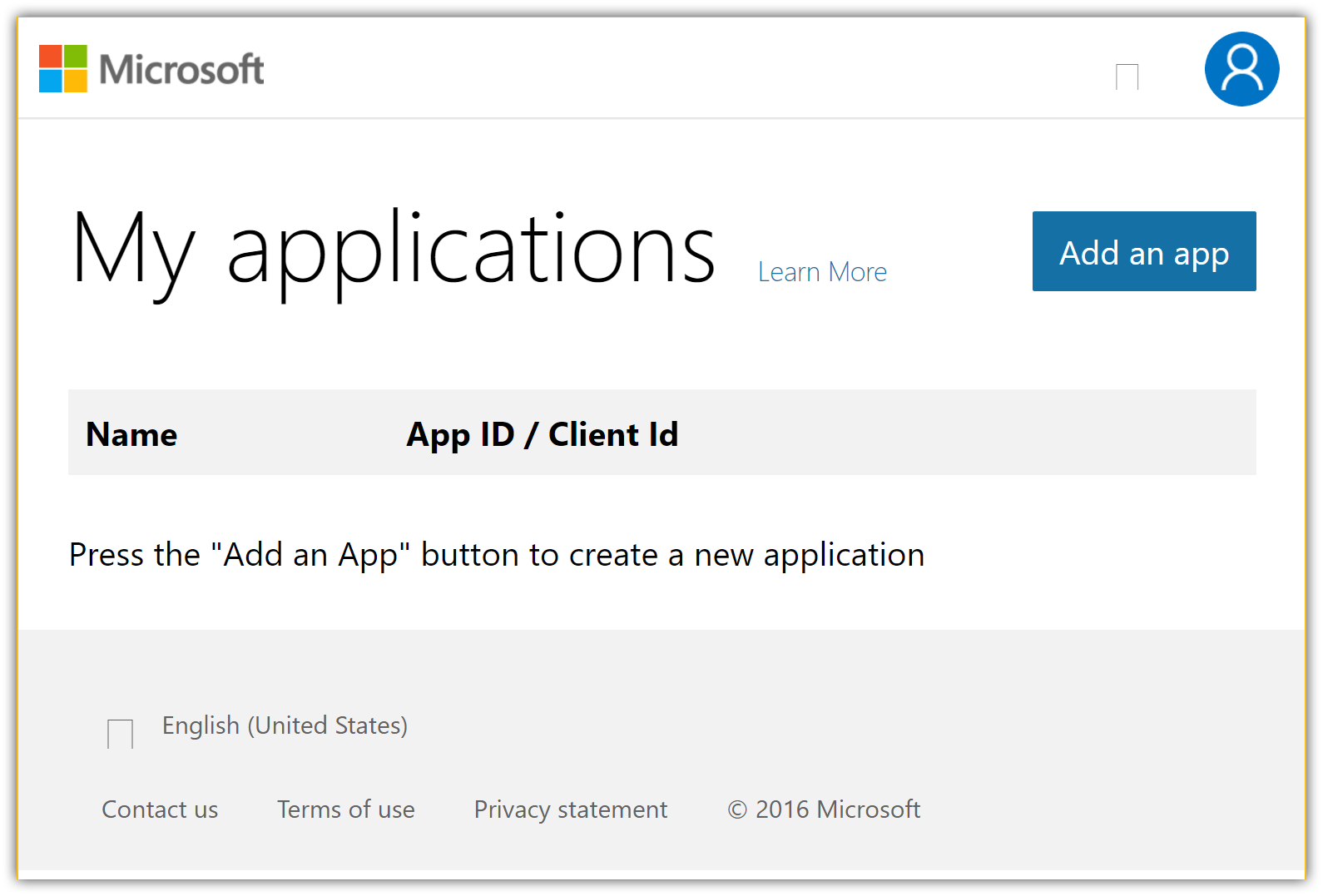Click gray footer area right of copyright text
Screen dimensions: 1323x896
(x=1107, y=809)
